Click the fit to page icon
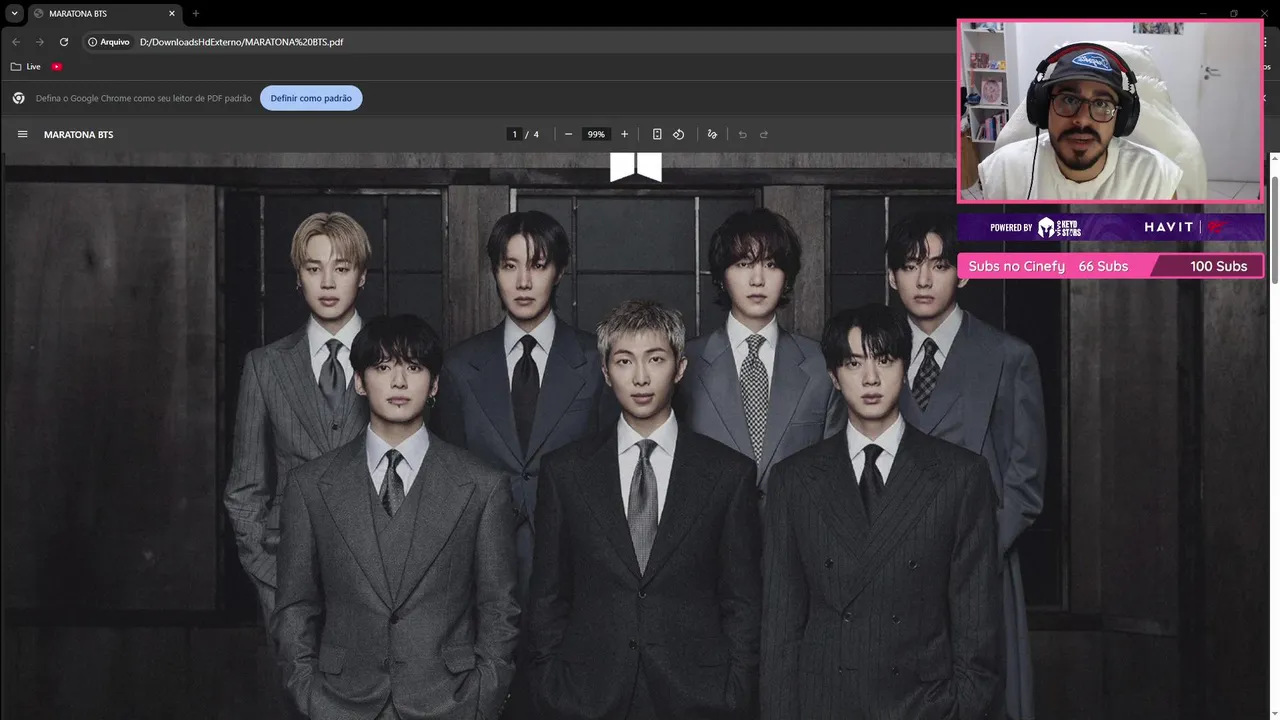1280x720 pixels. click(x=657, y=134)
